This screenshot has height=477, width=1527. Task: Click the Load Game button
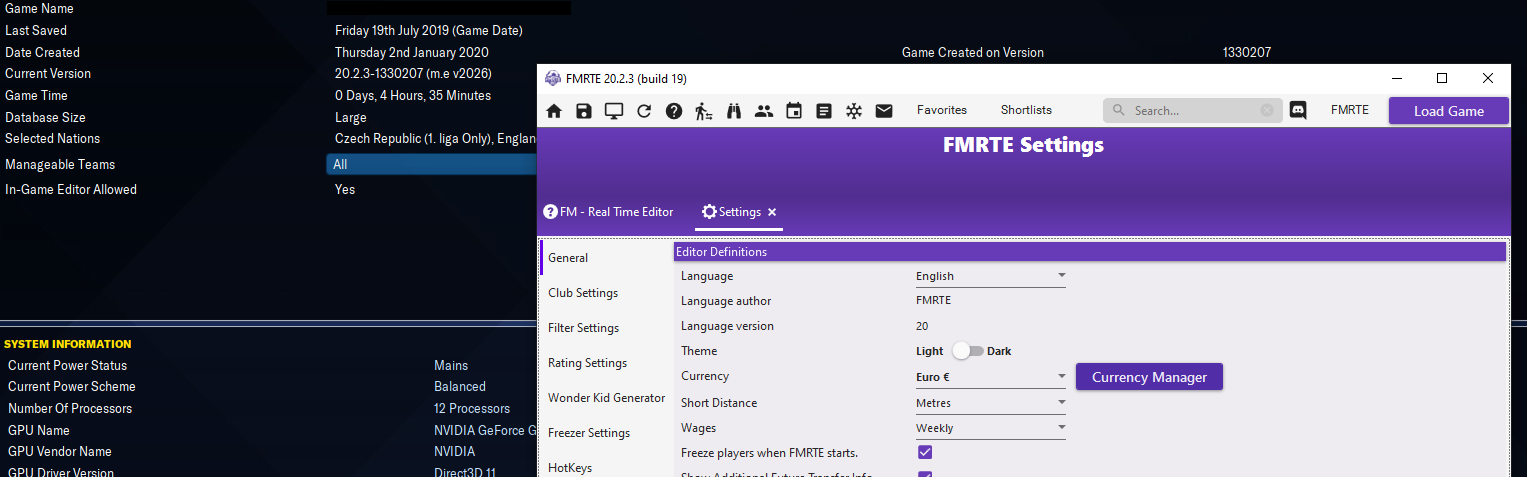point(1448,111)
